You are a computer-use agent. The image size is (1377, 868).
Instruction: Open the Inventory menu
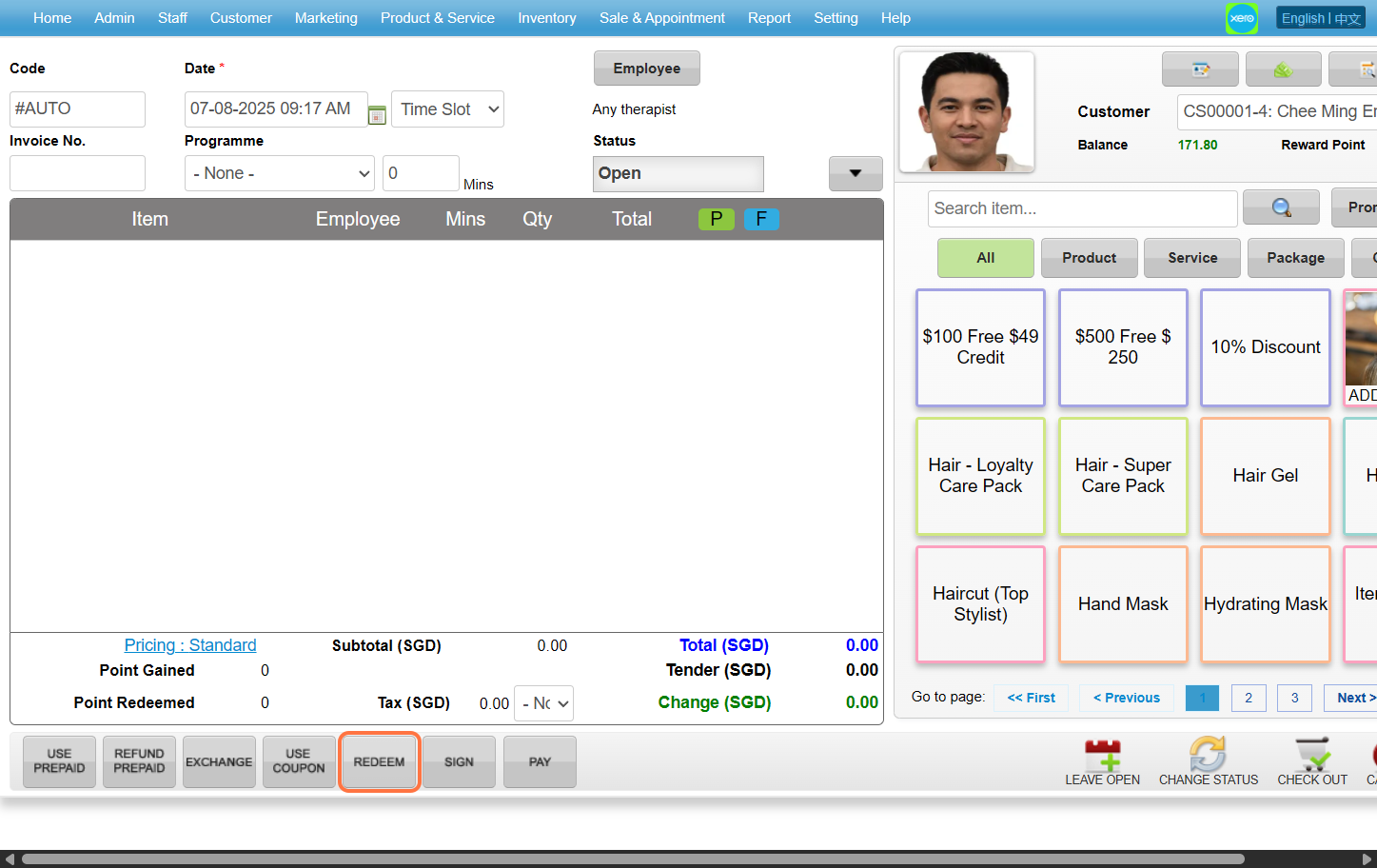pyautogui.click(x=546, y=18)
